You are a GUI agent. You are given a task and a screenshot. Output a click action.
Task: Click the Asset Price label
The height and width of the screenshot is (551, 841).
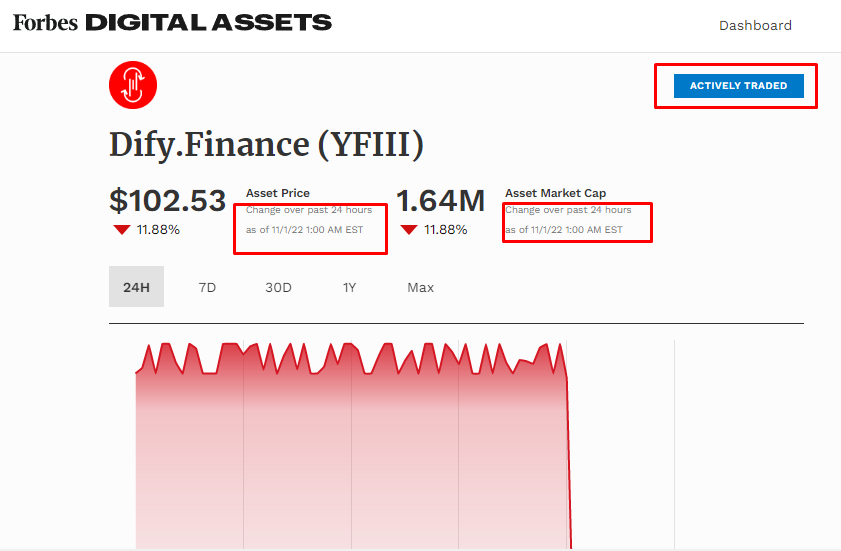[278, 193]
